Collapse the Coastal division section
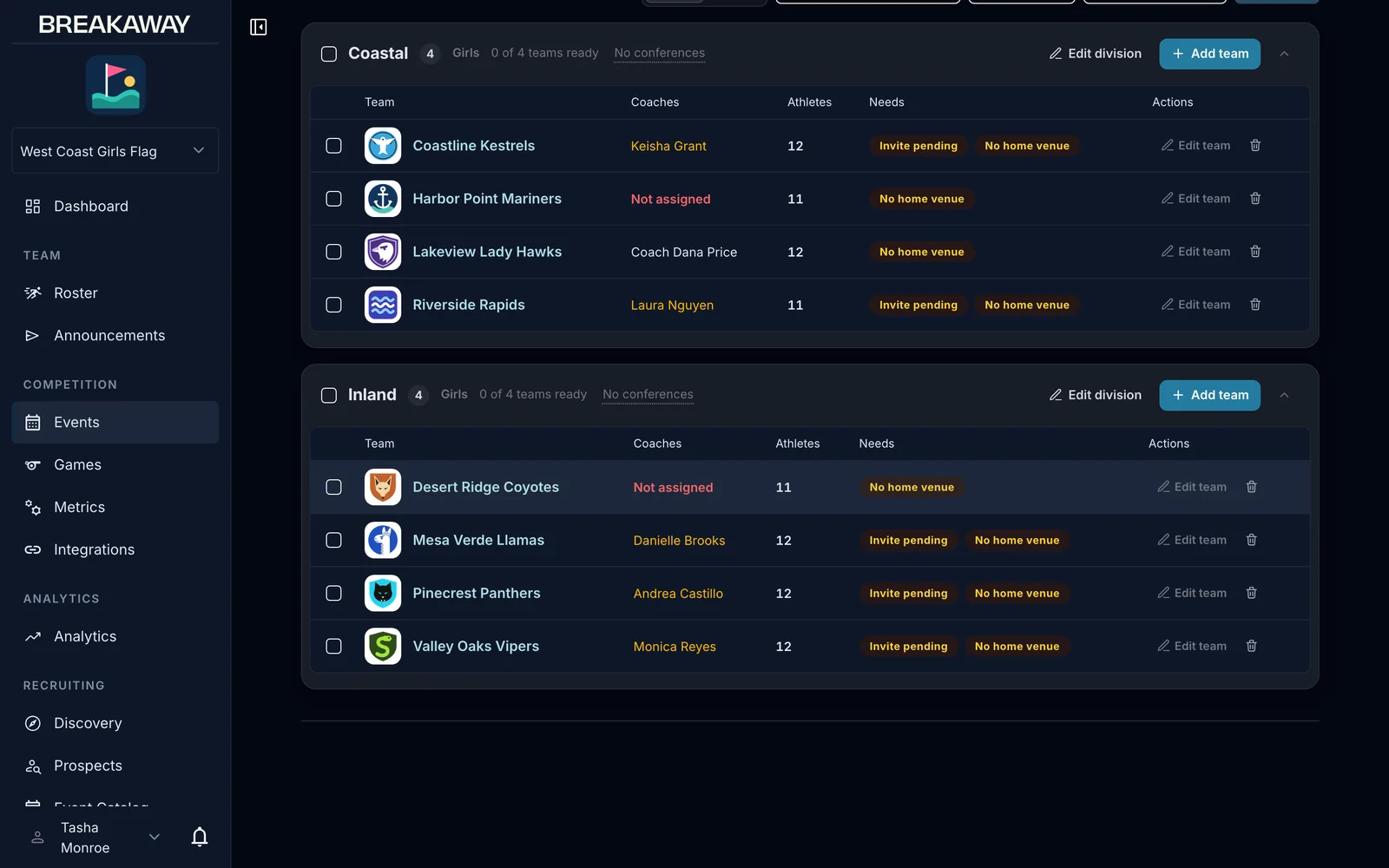Screen dimensions: 1389x868 click(1284, 54)
